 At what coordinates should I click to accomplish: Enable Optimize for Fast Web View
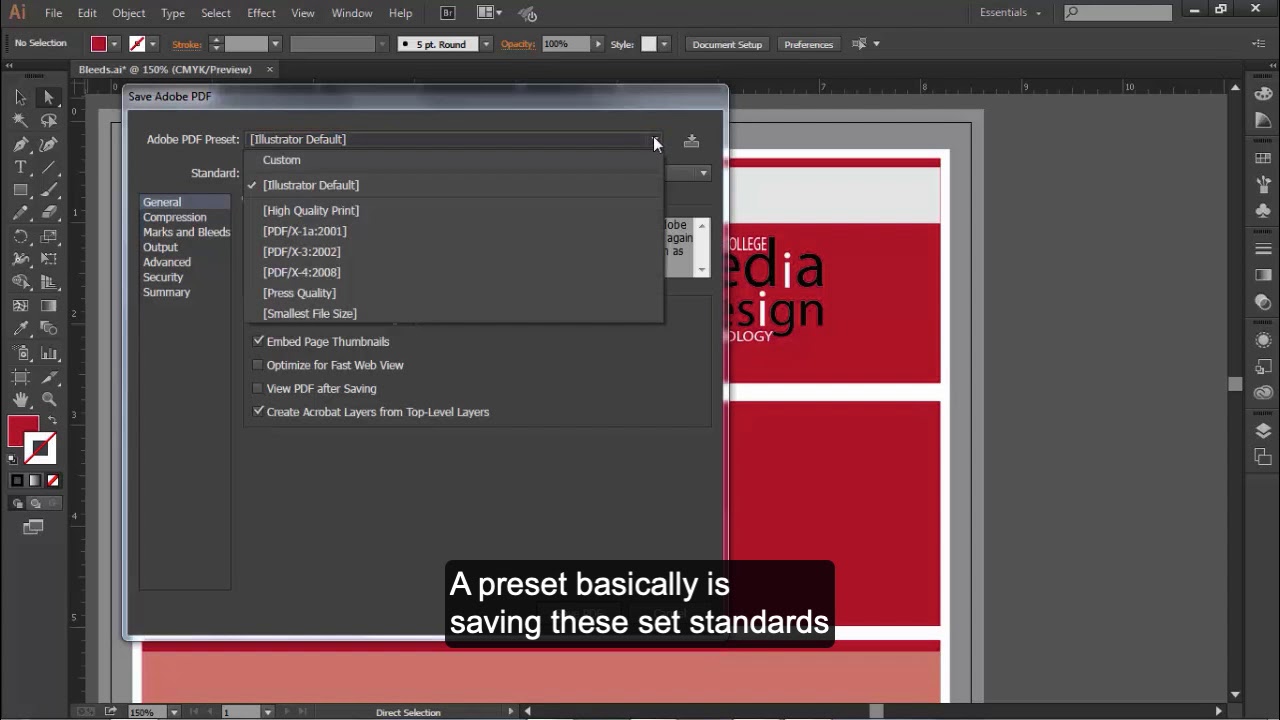coord(259,365)
